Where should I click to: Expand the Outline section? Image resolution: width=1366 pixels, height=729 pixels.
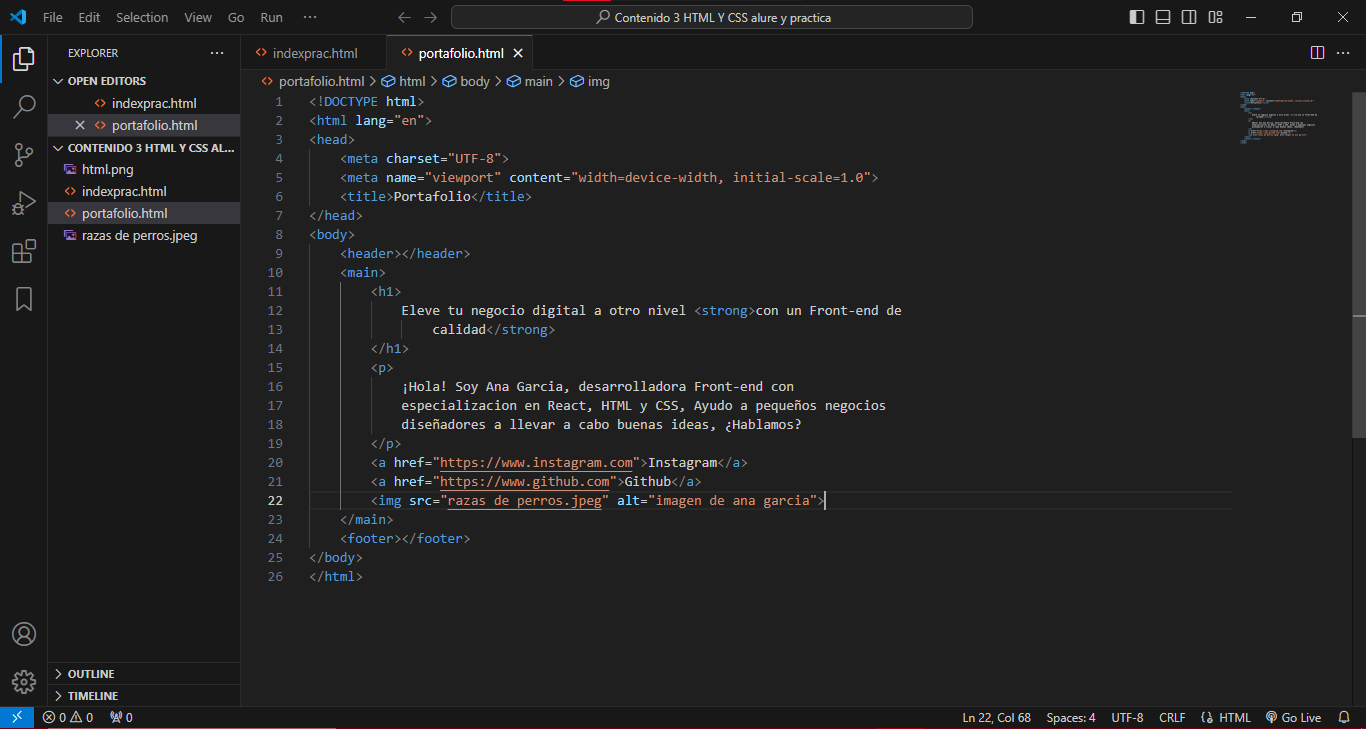144,674
